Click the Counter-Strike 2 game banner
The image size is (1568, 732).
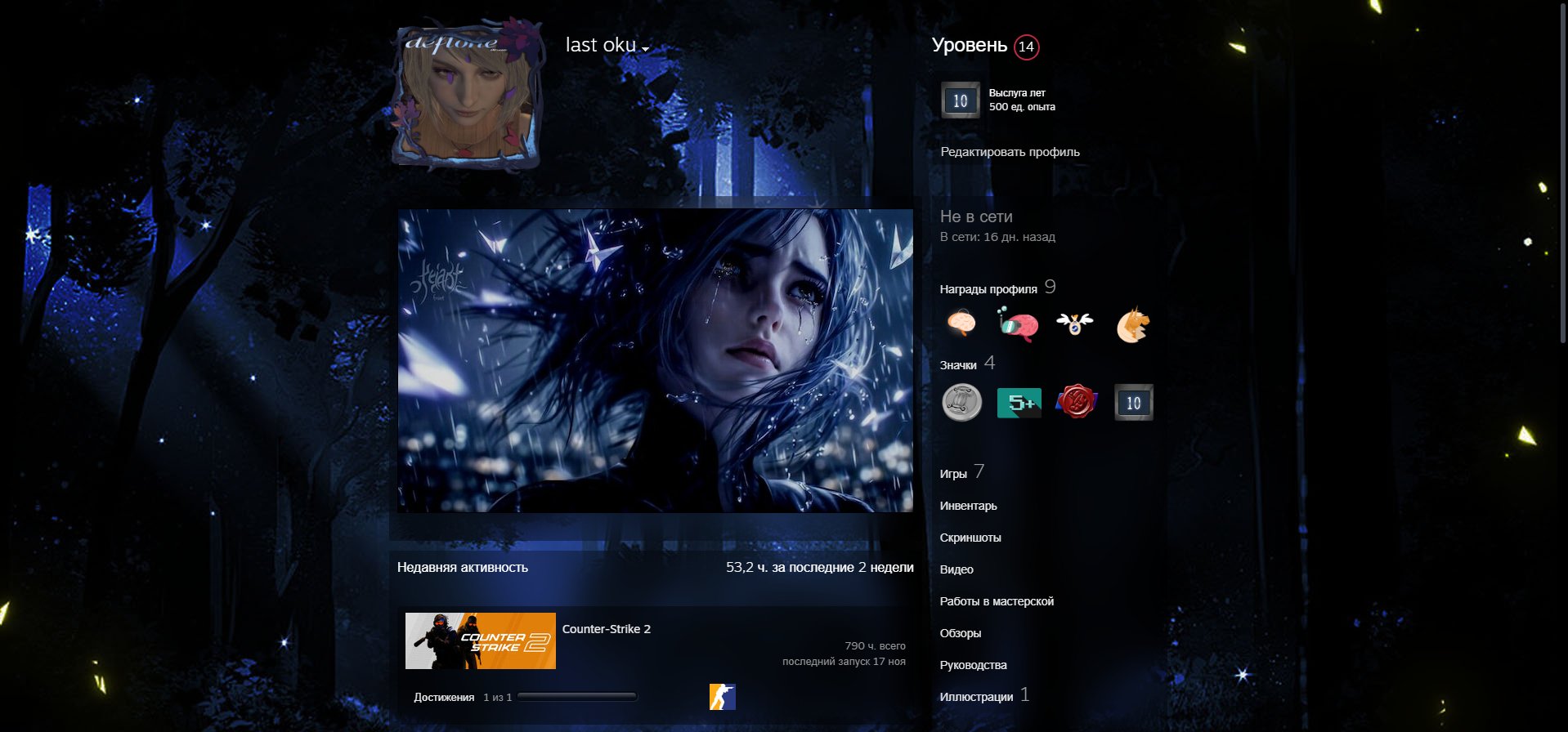[481, 641]
